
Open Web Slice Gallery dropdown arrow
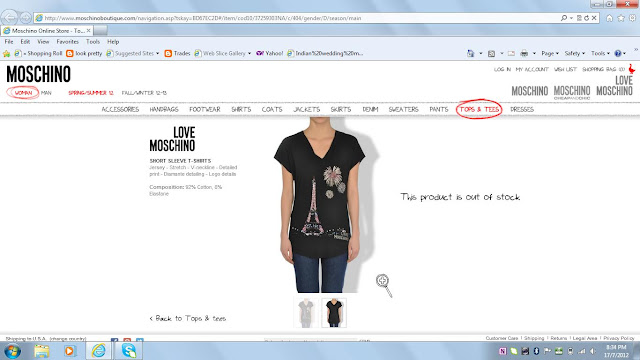pyautogui.click(x=249, y=53)
